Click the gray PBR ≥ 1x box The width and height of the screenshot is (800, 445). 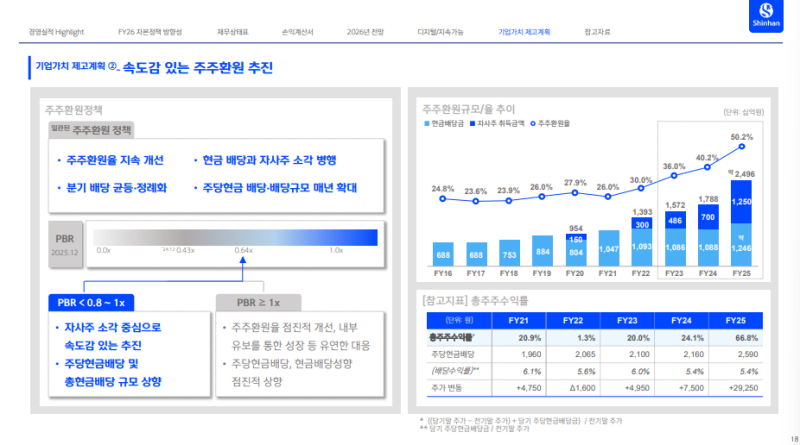(260, 302)
